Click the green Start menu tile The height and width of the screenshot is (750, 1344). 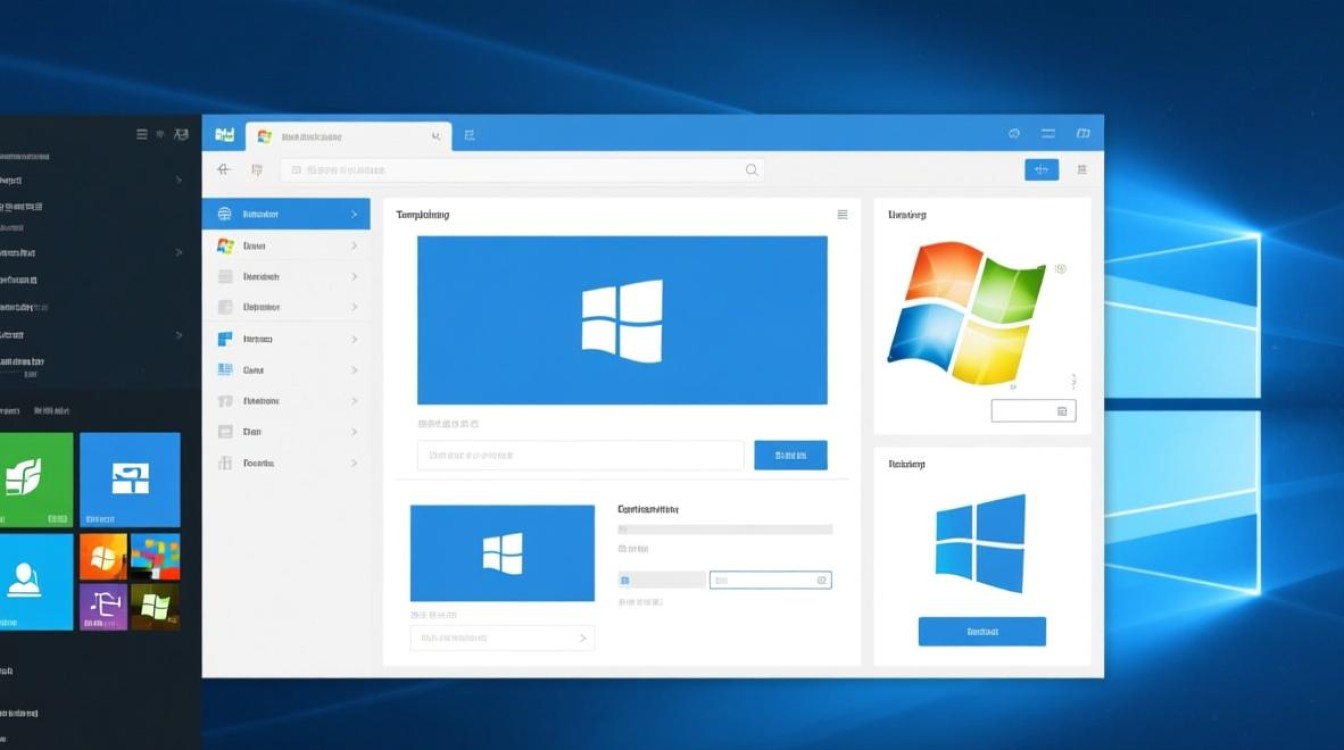pos(36,480)
